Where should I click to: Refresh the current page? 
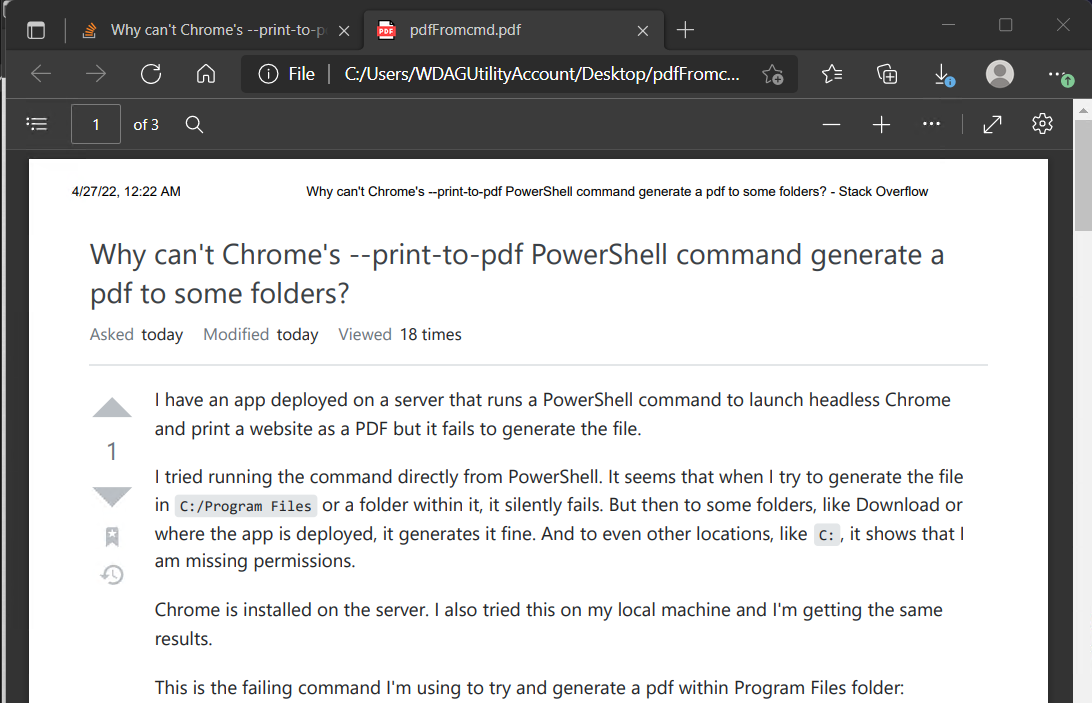(151, 74)
